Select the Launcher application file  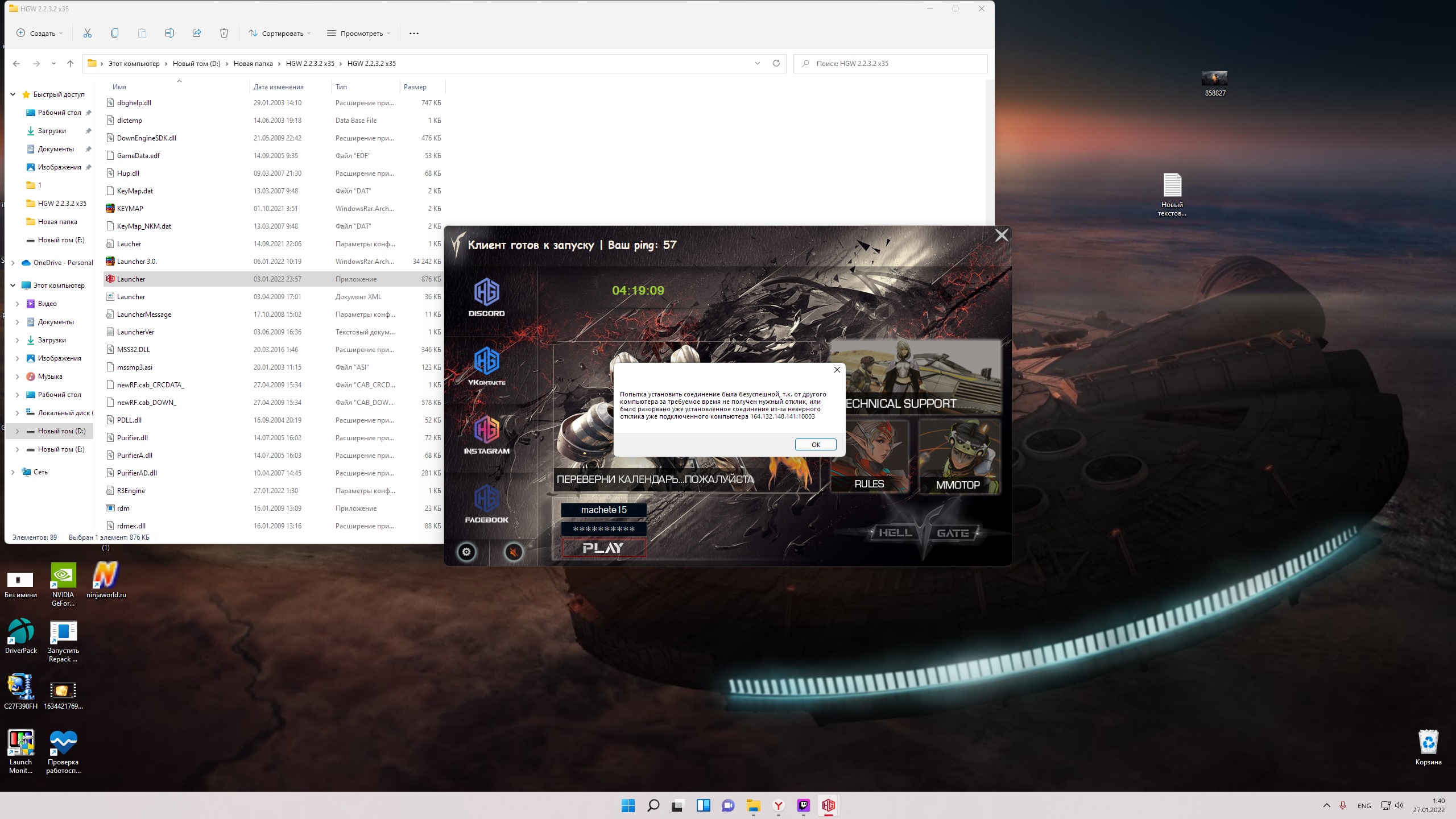131,279
